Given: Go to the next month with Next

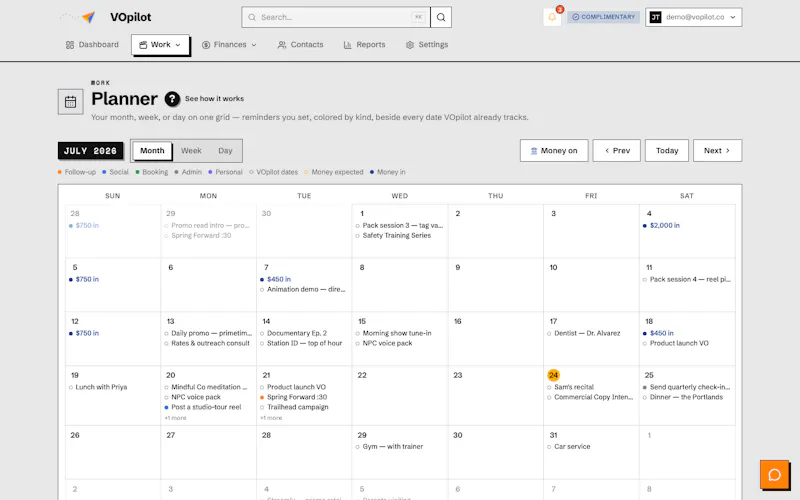Looking at the screenshot, I should coord(717,151).
